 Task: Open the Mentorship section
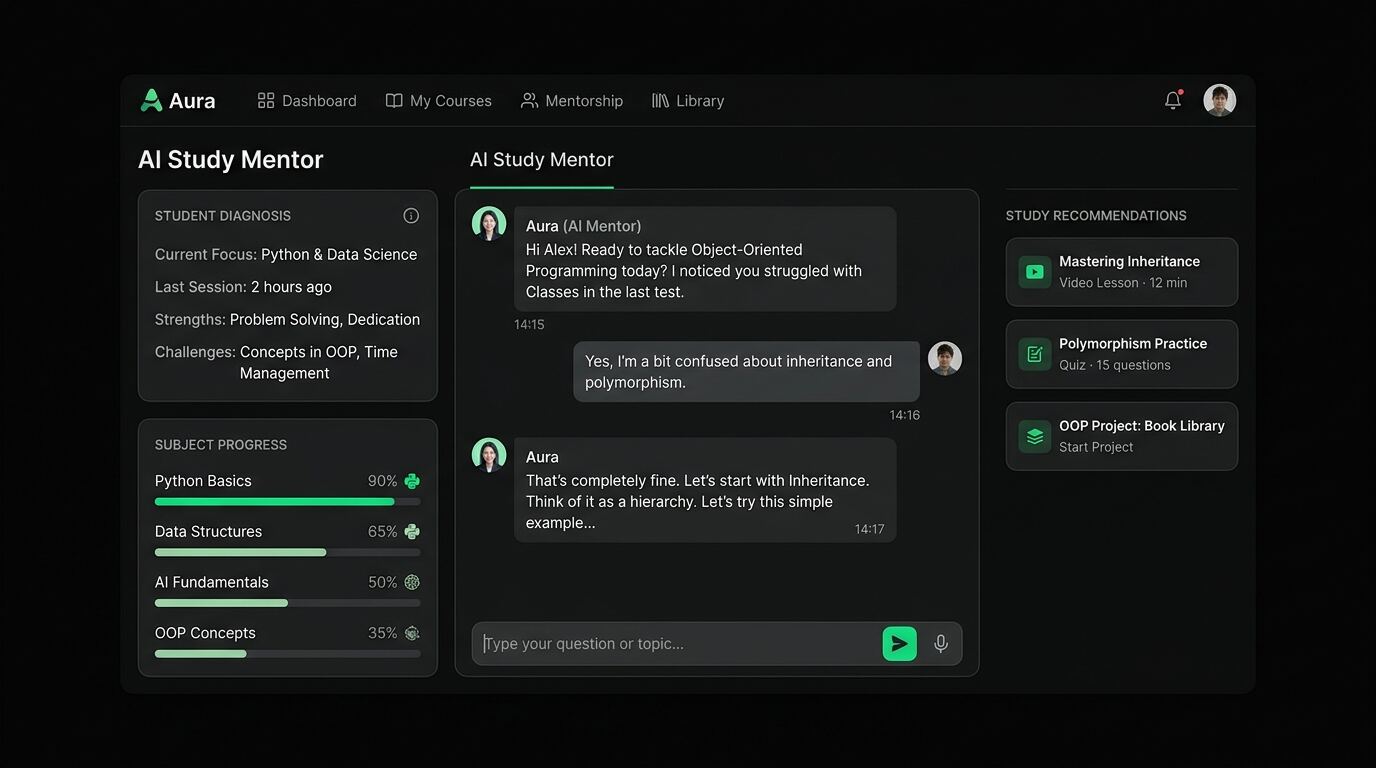pyautogui.click(x=572, y=101)
